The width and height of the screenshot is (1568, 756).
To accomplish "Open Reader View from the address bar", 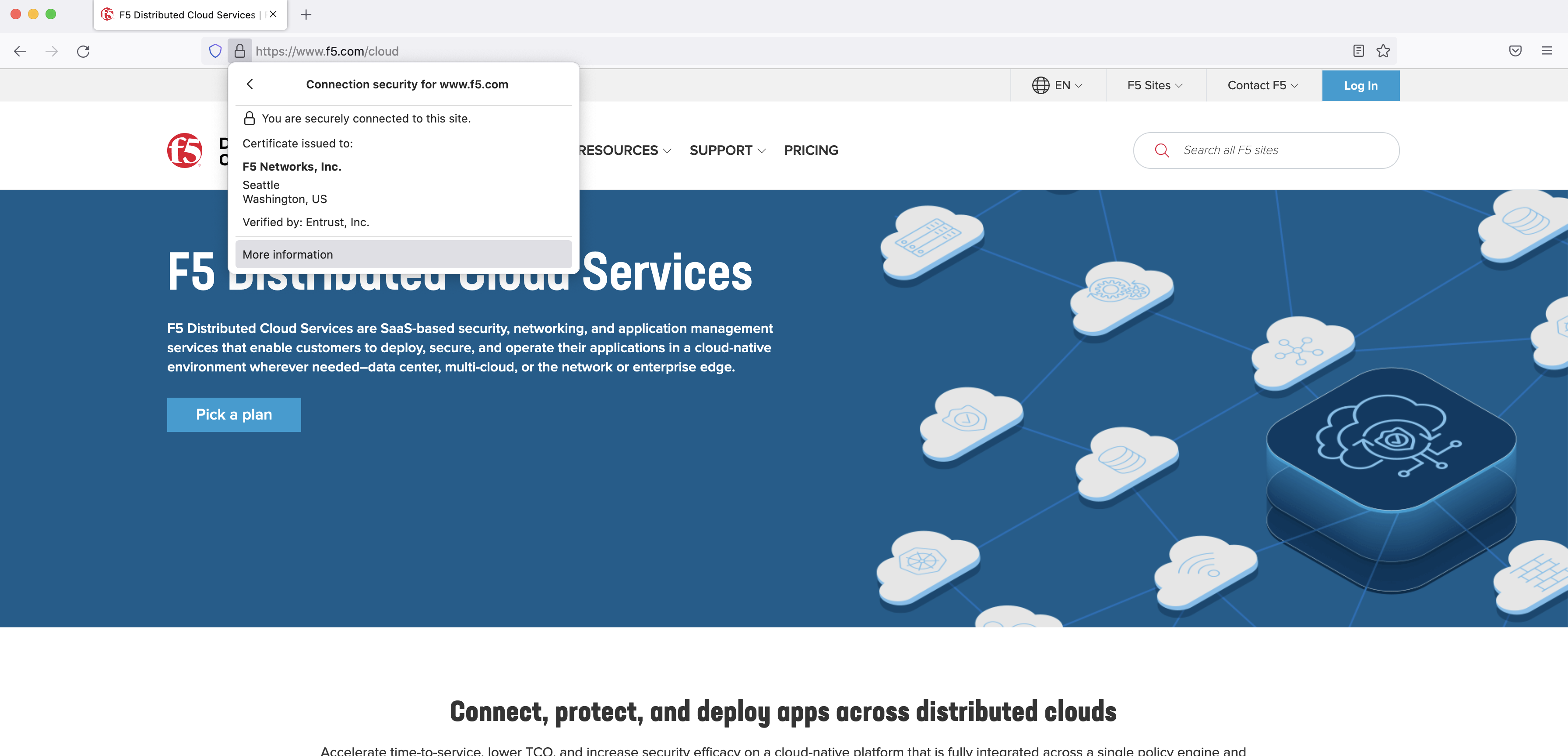I will click(1358, 51).
